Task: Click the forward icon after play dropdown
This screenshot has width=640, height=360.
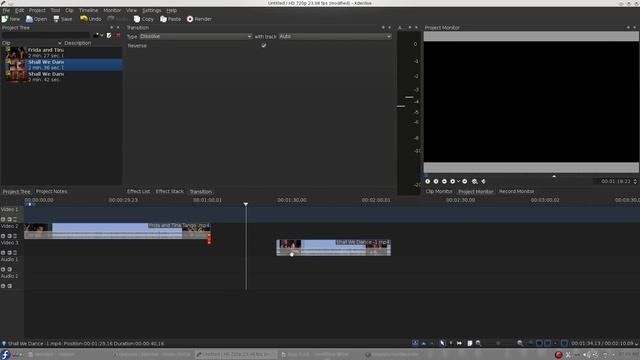Action: pyautogui.click(x=464, y=181)
